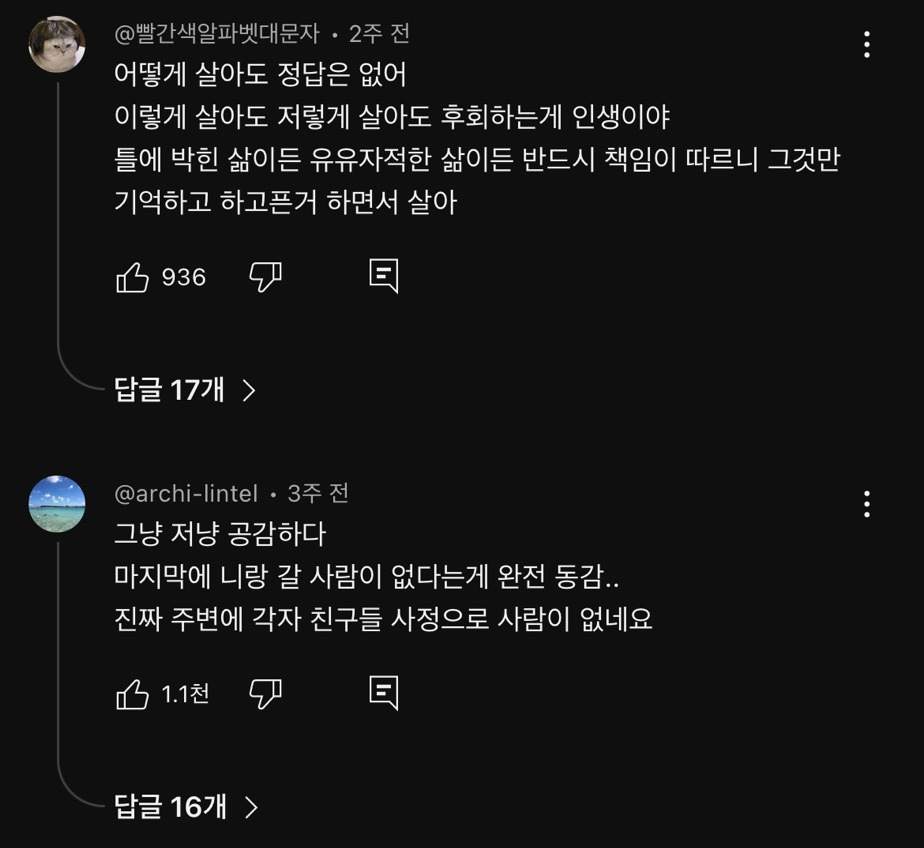Like the comment by archi-lintel
The image size is (924, 848).
[x=132, y=694]
